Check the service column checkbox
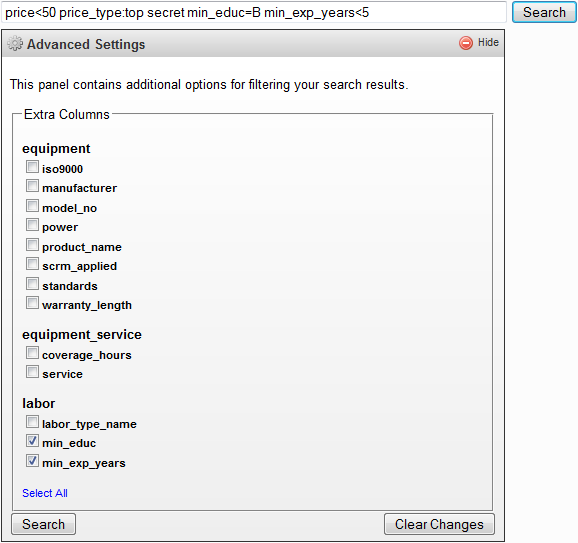 (x=32, y=372)
